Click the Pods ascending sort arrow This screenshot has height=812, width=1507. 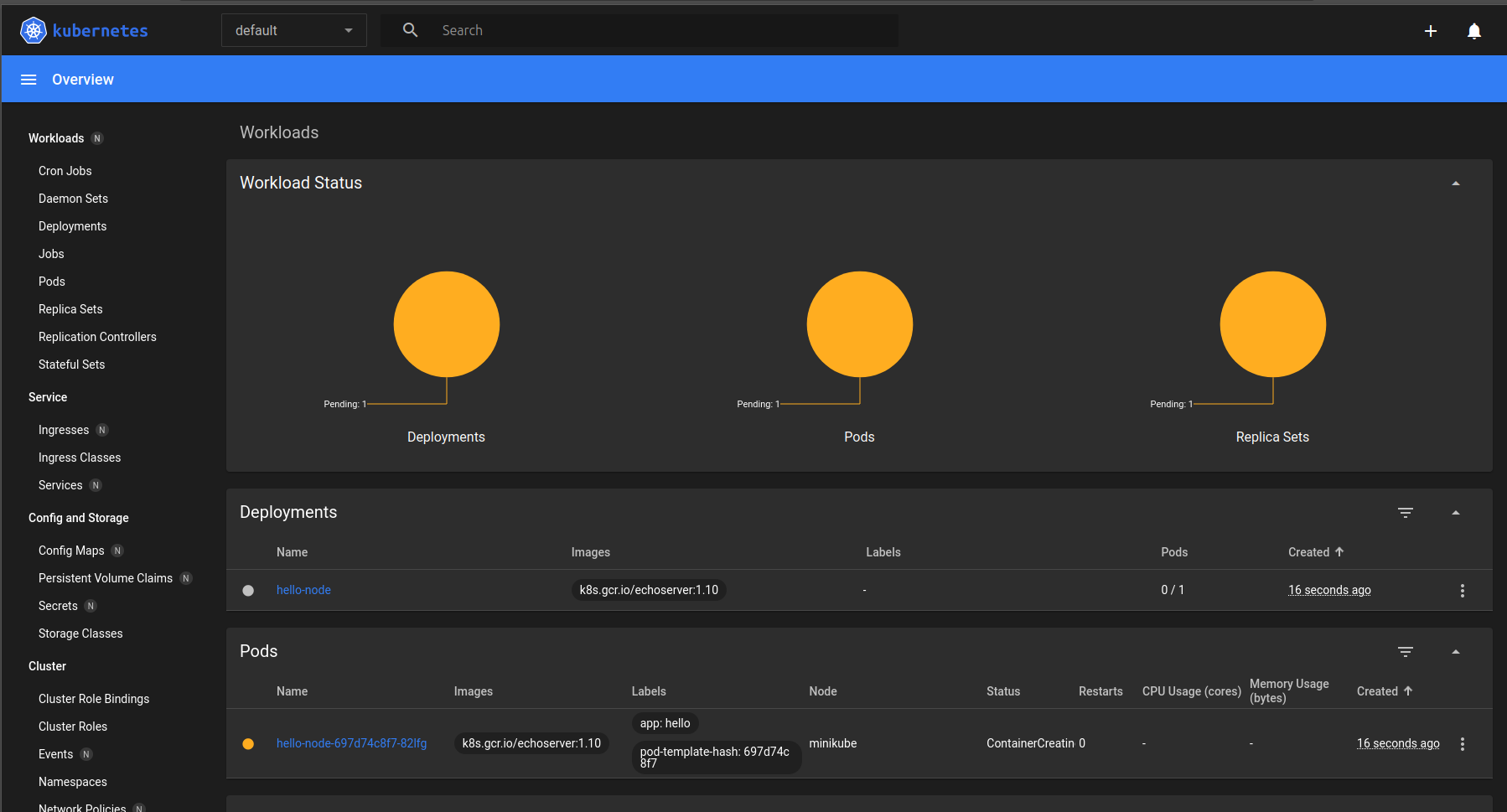(1408, 690)
